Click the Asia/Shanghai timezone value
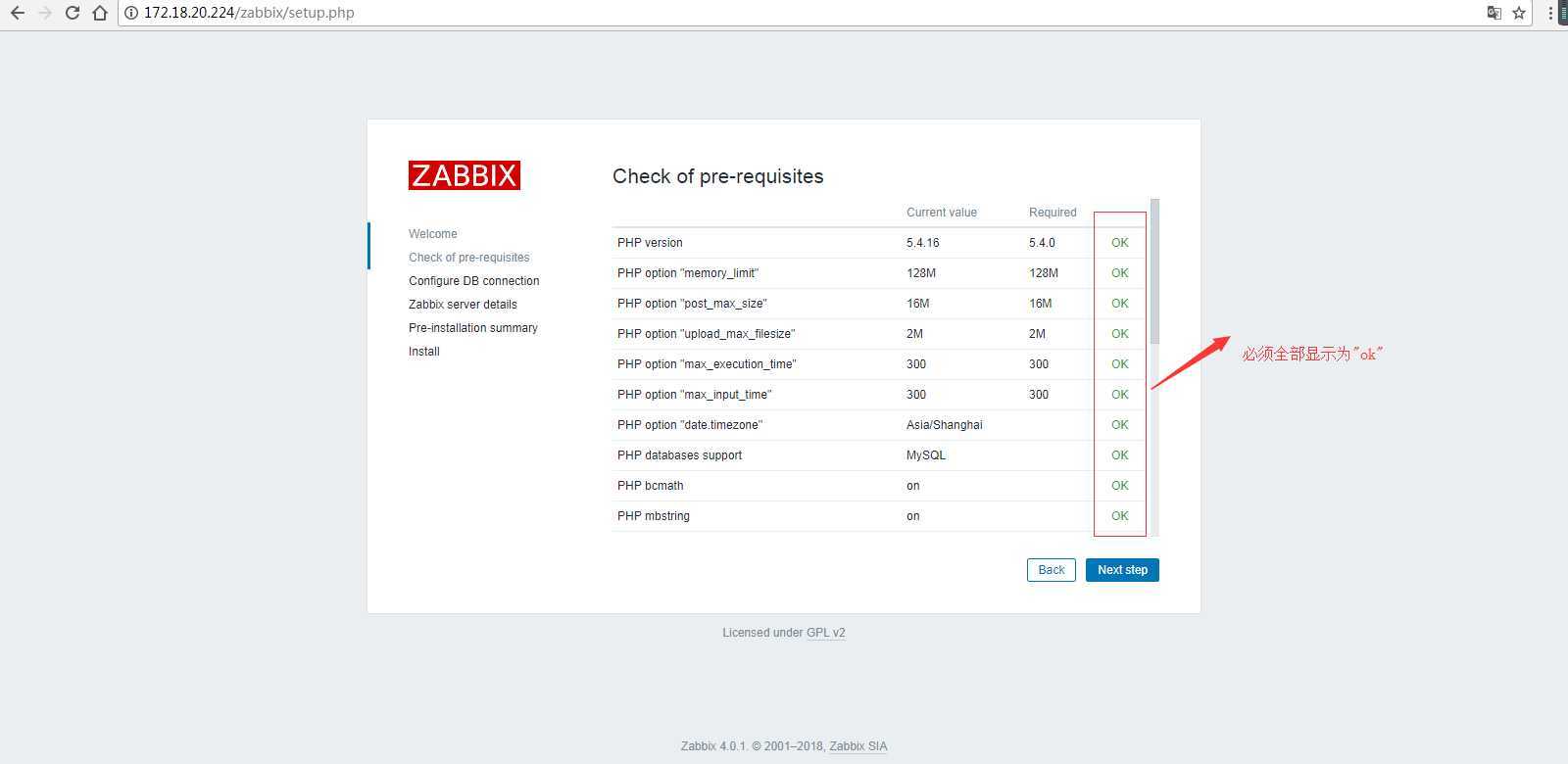The image size is (1568, 764). click(945, 425)
